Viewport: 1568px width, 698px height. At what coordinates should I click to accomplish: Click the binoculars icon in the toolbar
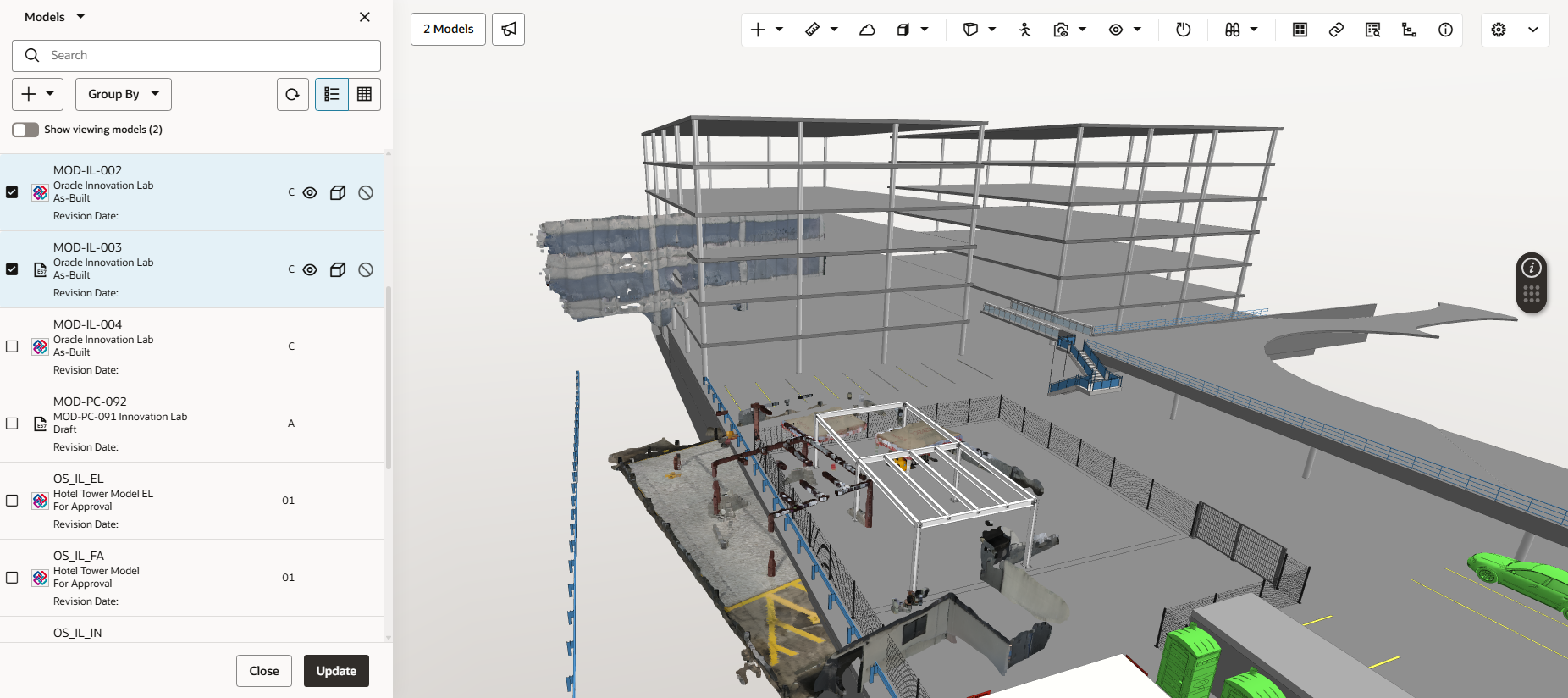click(1232, 30)
